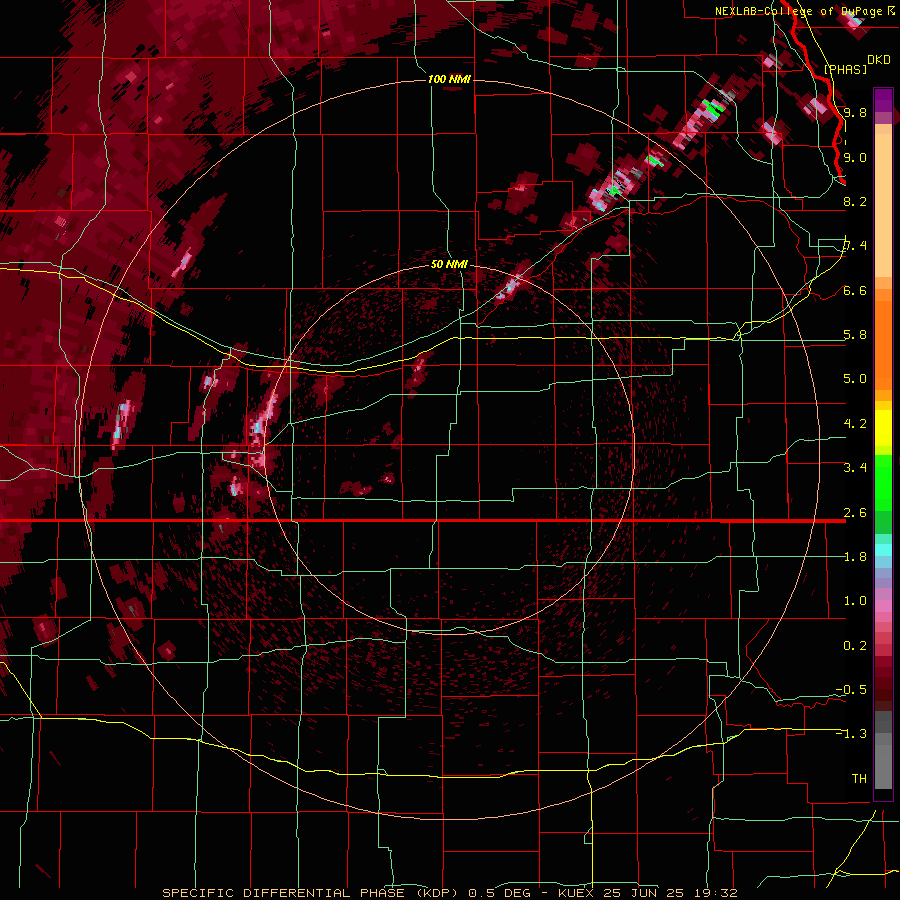Click the 5.8 value on the color scale

click(x=855, y=335)
